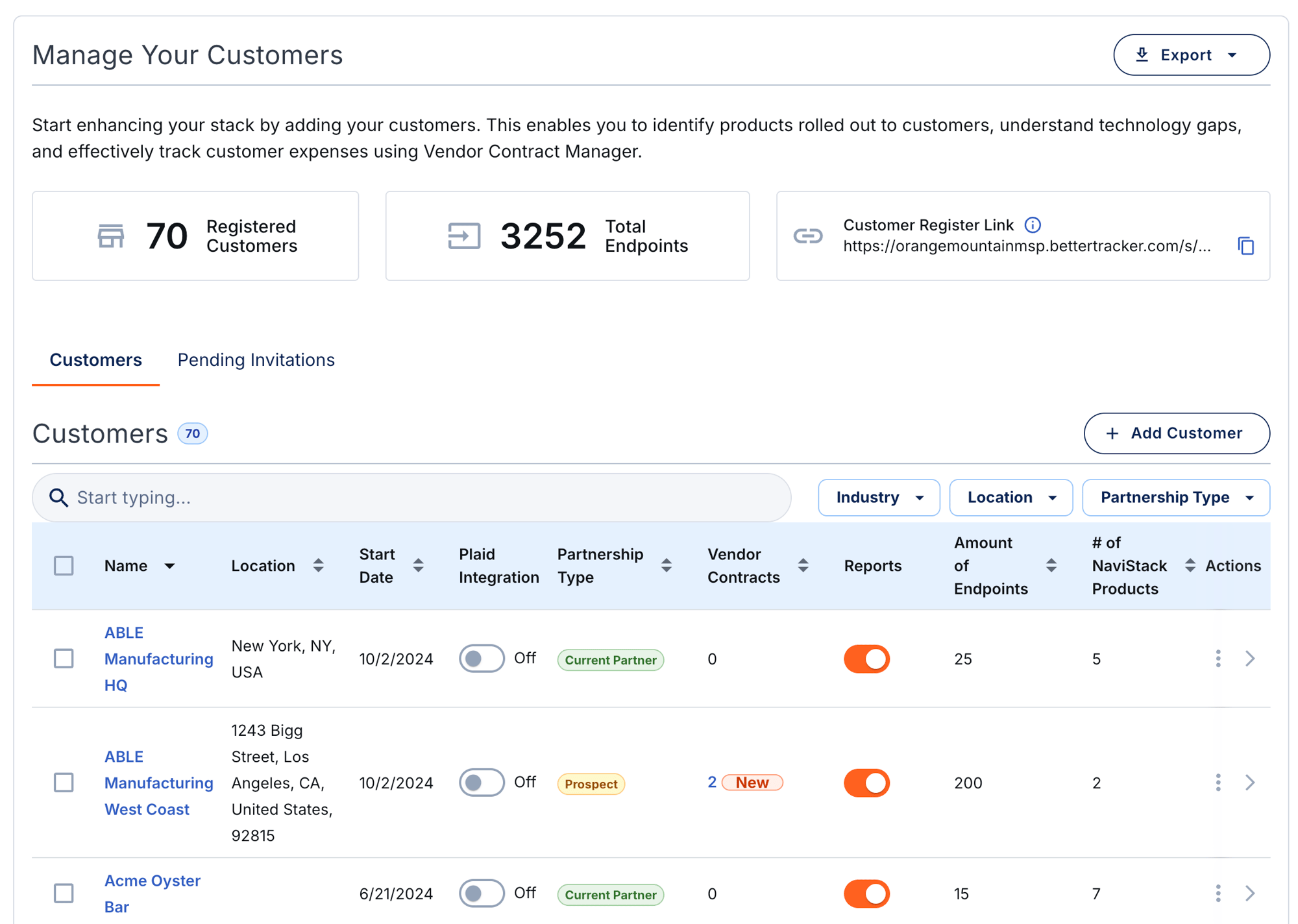This screenshot has width=1298, height=924.
Task: Click the registered customers store icon
Action: pyautogui.click(x=111, y=236)
